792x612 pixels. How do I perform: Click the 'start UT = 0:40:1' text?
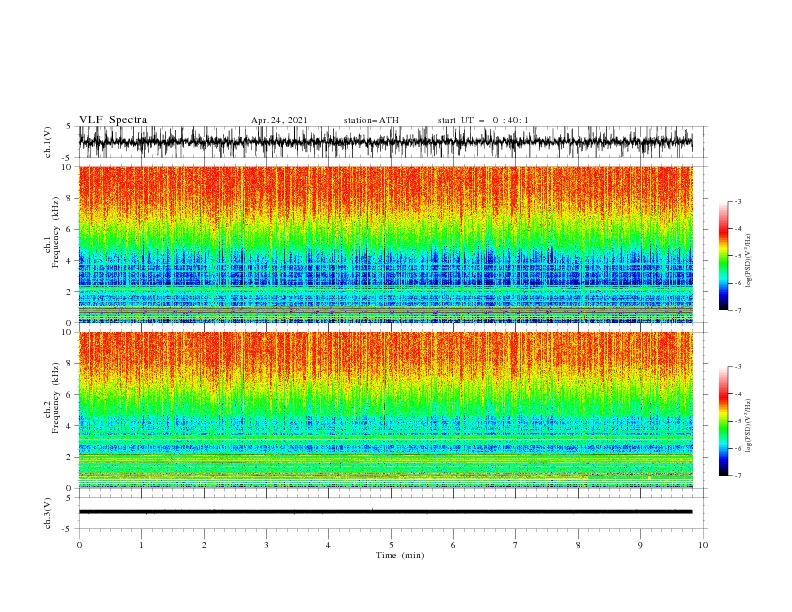[483, 120]
